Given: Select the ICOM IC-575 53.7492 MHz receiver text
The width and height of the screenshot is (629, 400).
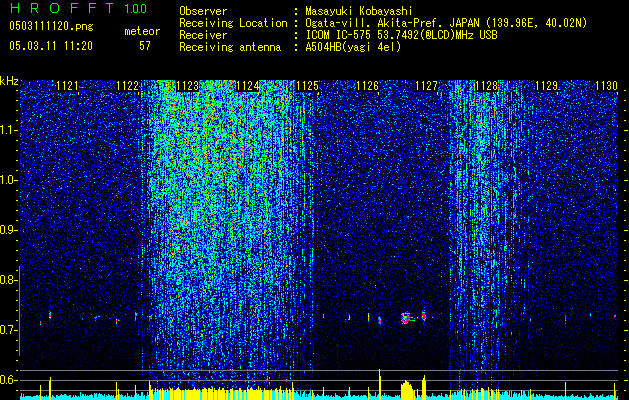Looking at the screenshot, I should (x=401, y=35).
